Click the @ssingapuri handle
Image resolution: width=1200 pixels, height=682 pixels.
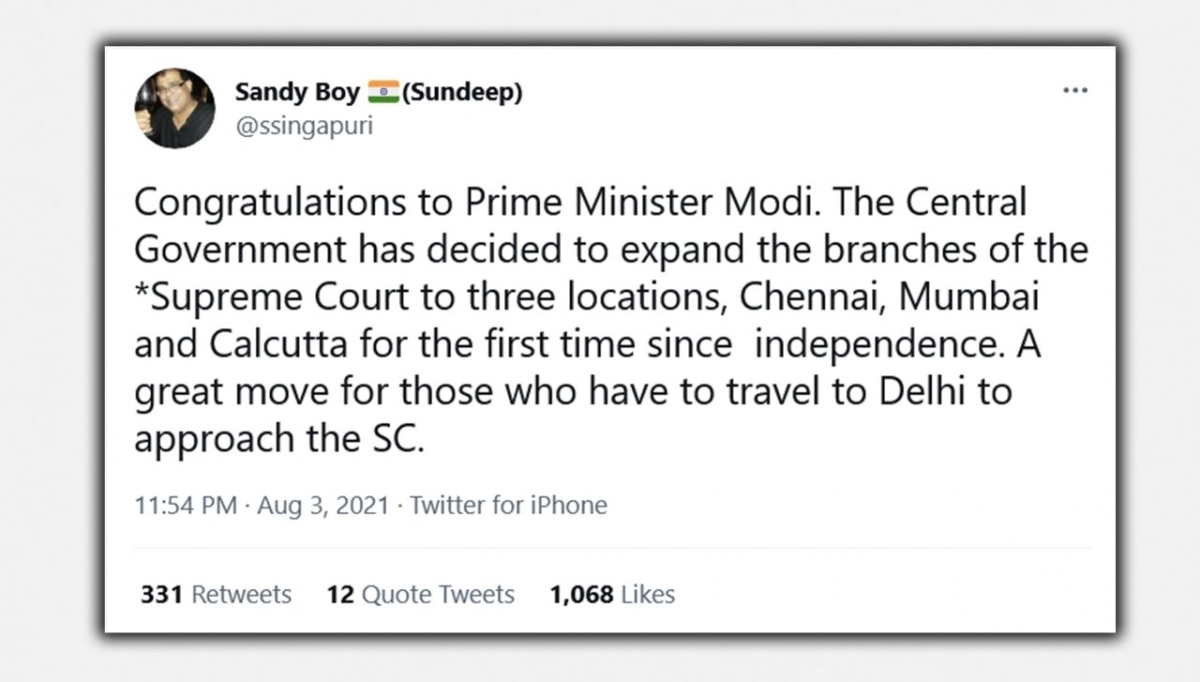[303, 128]
